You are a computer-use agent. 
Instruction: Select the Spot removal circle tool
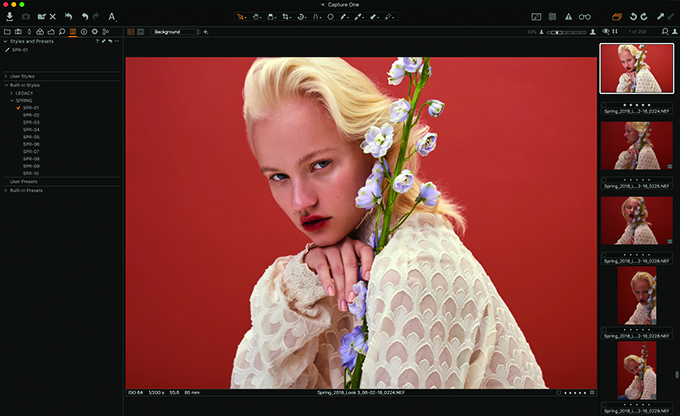[x=330, y=17]
